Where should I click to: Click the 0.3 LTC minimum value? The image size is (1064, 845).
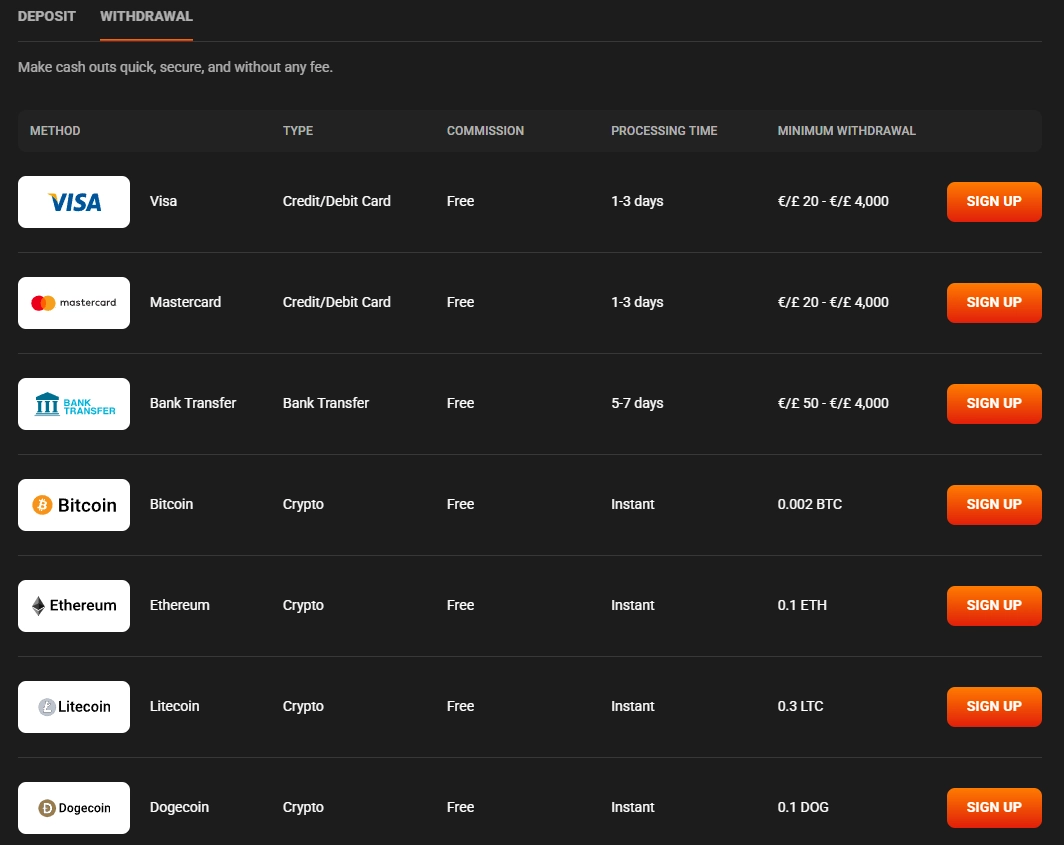[800, 707]
